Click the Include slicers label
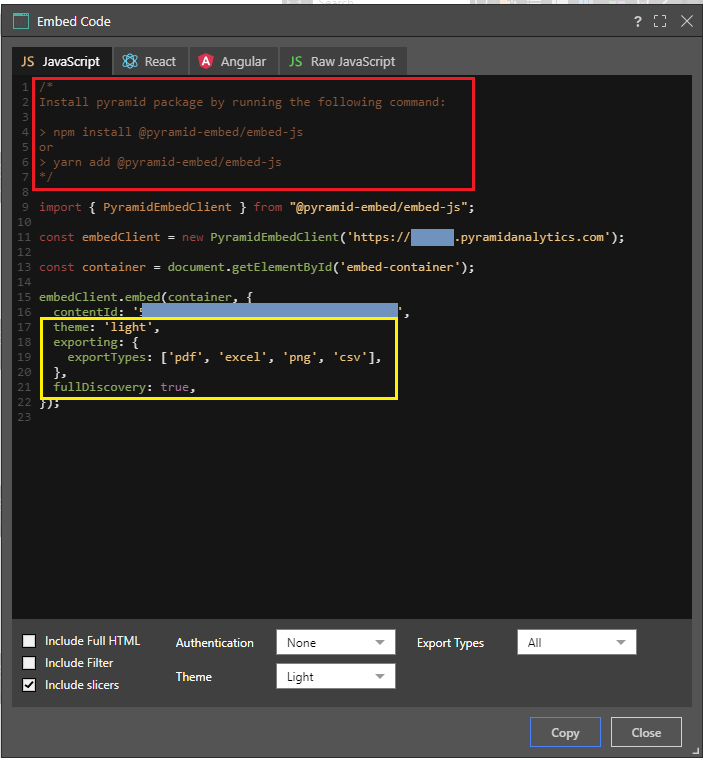This screenshot has height=758, width=703. click(82, 685)
